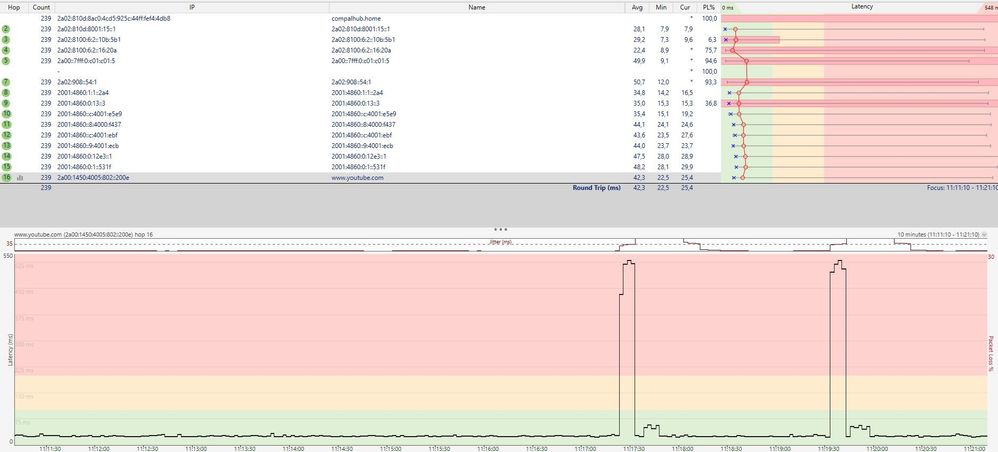
Task: Sort by the Hop column header
Action: (14, 7)
